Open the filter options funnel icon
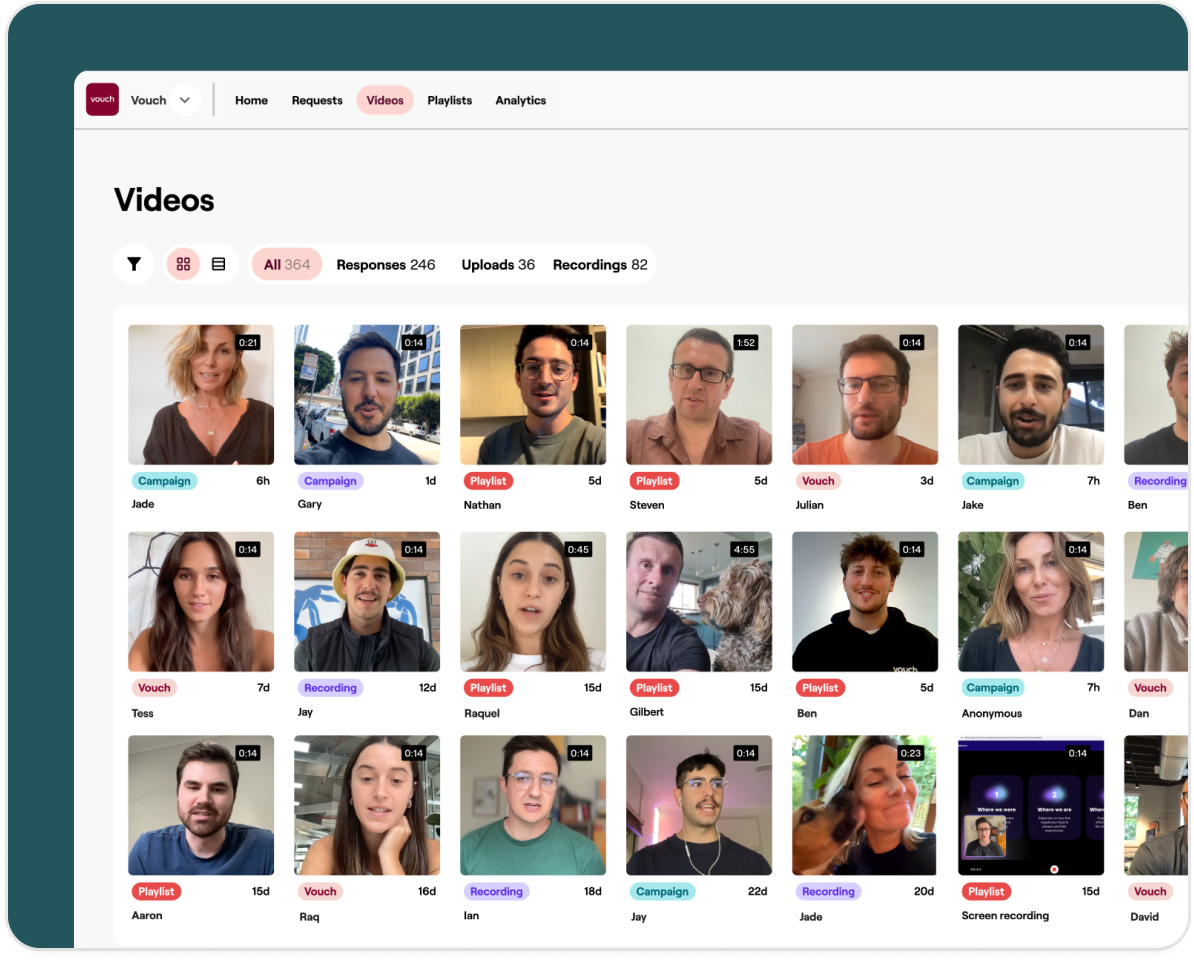This screenshot has height=967, width=1194. 133,264
